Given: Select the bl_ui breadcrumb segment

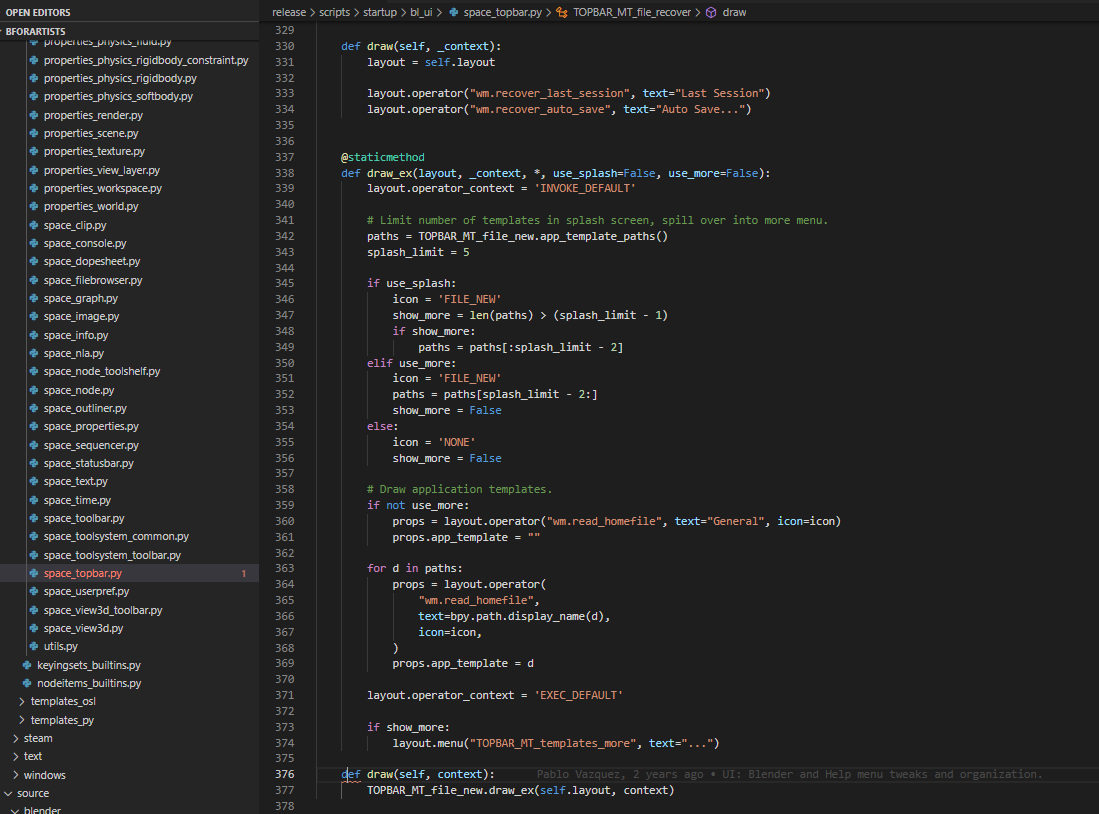Looking at the screenshot, I should pos(421,13).
